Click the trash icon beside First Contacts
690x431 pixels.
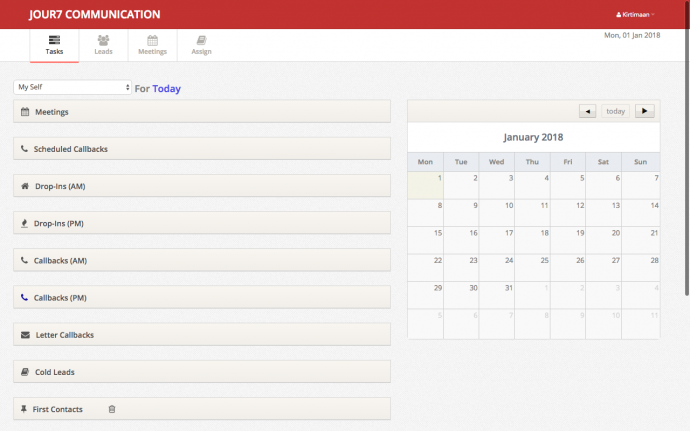(x=112, y=409)
